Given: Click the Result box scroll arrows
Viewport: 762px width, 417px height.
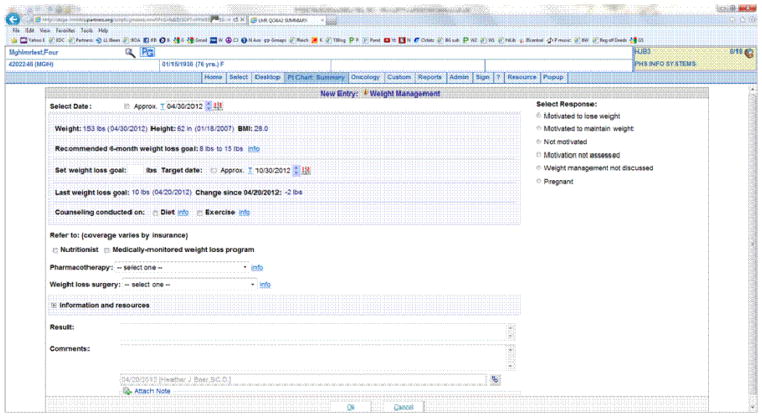Looking at the screenshot, I should [510, 332].
